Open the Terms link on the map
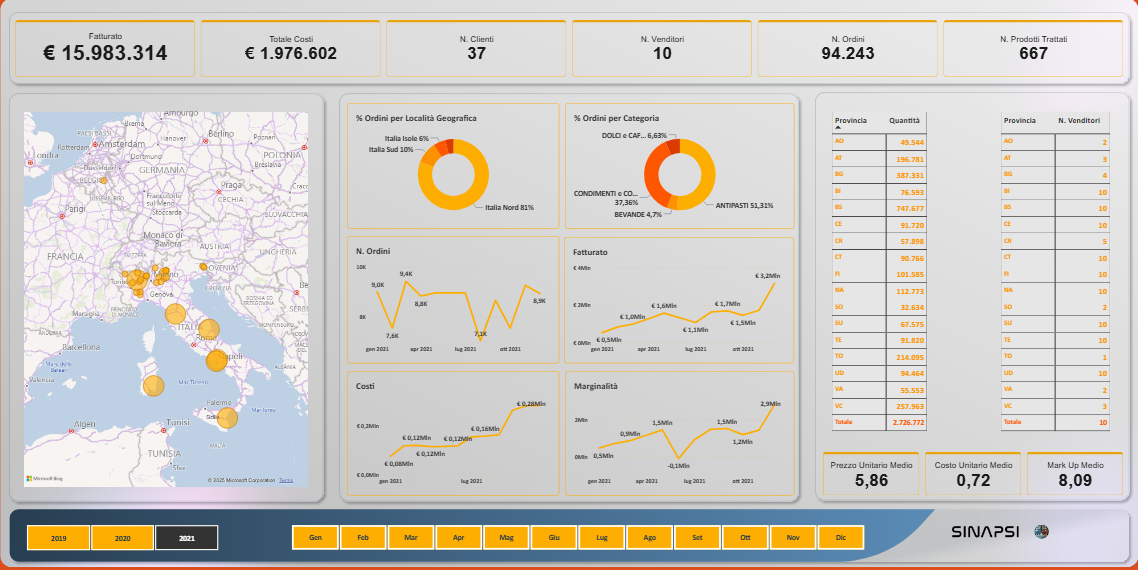 (286, 480)
